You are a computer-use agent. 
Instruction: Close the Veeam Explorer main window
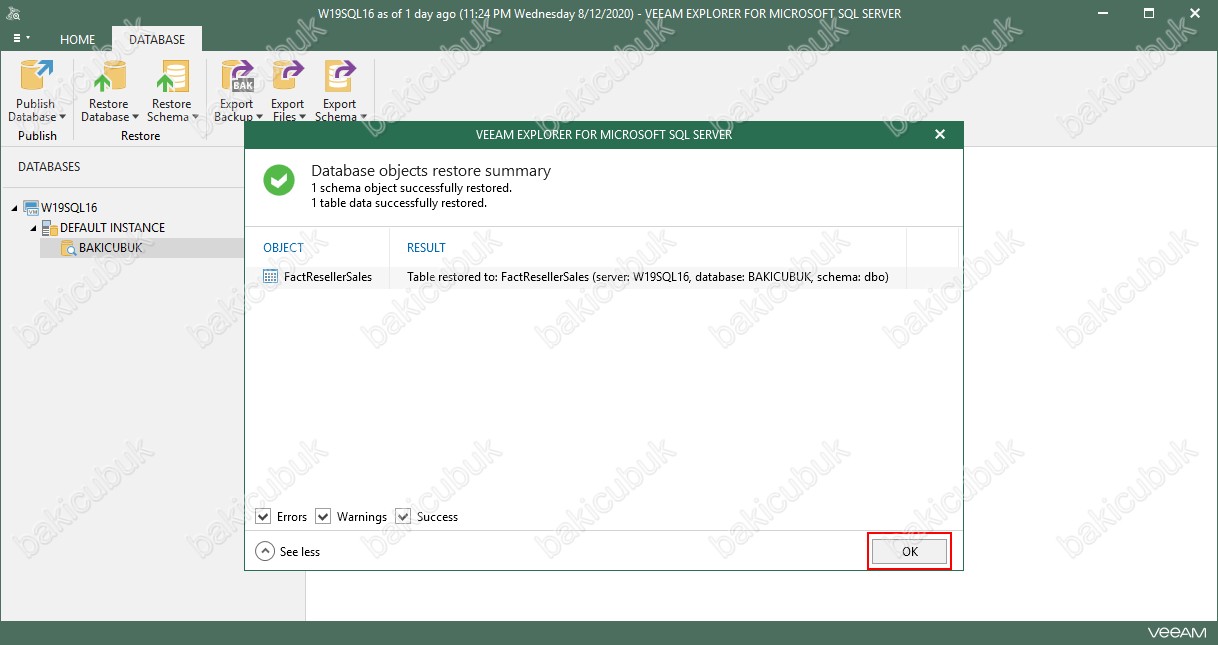click(1193, 14)
